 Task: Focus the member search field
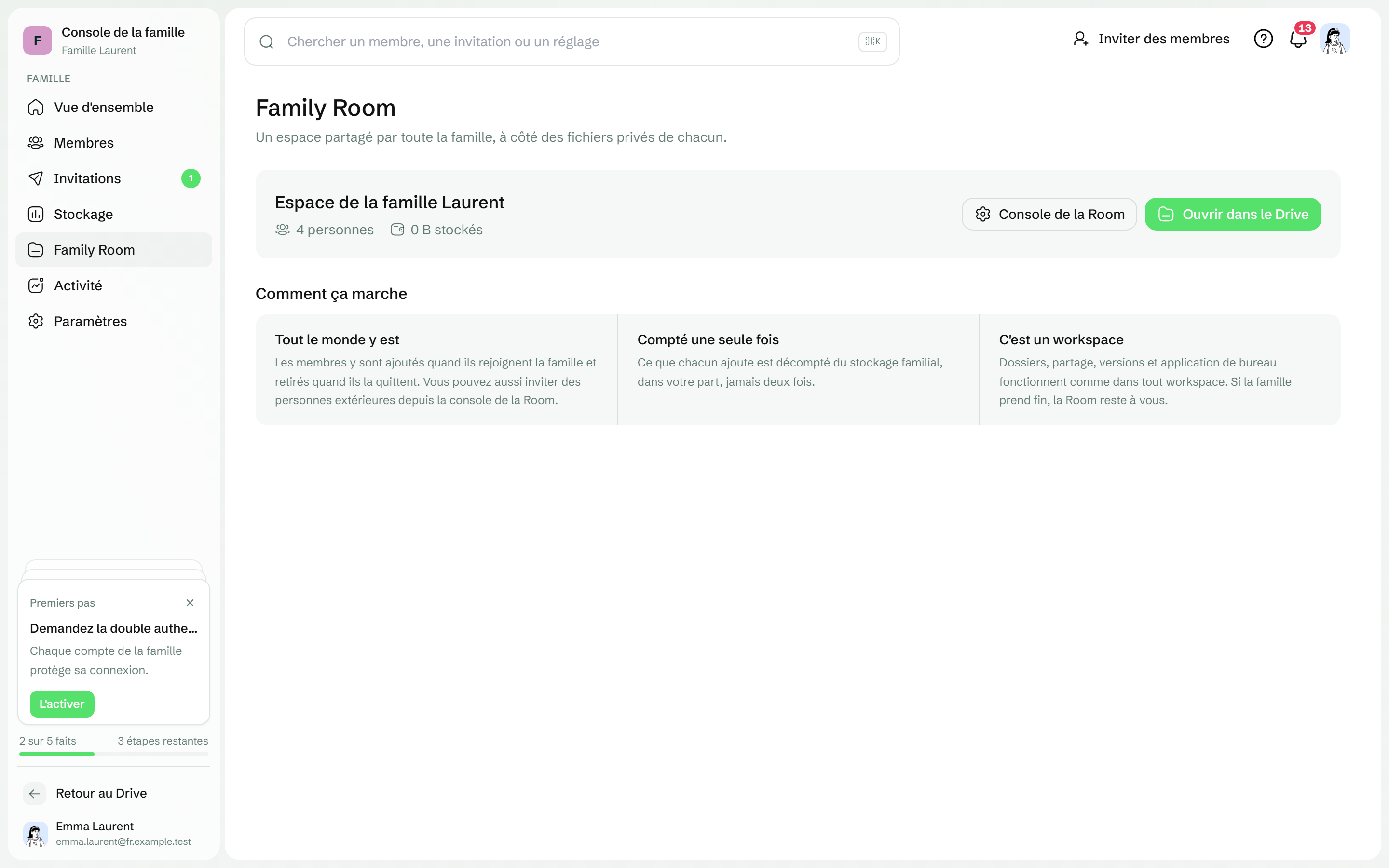pos(572,41)
